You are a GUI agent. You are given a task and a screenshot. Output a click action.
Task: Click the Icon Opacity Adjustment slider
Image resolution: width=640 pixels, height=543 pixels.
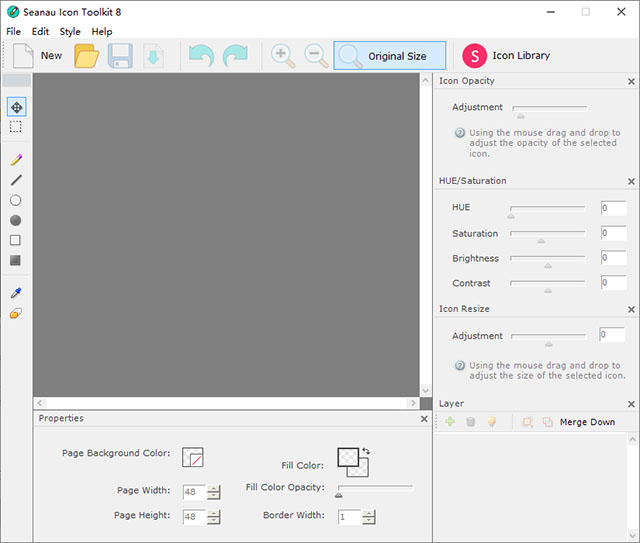tap(550, 111)
